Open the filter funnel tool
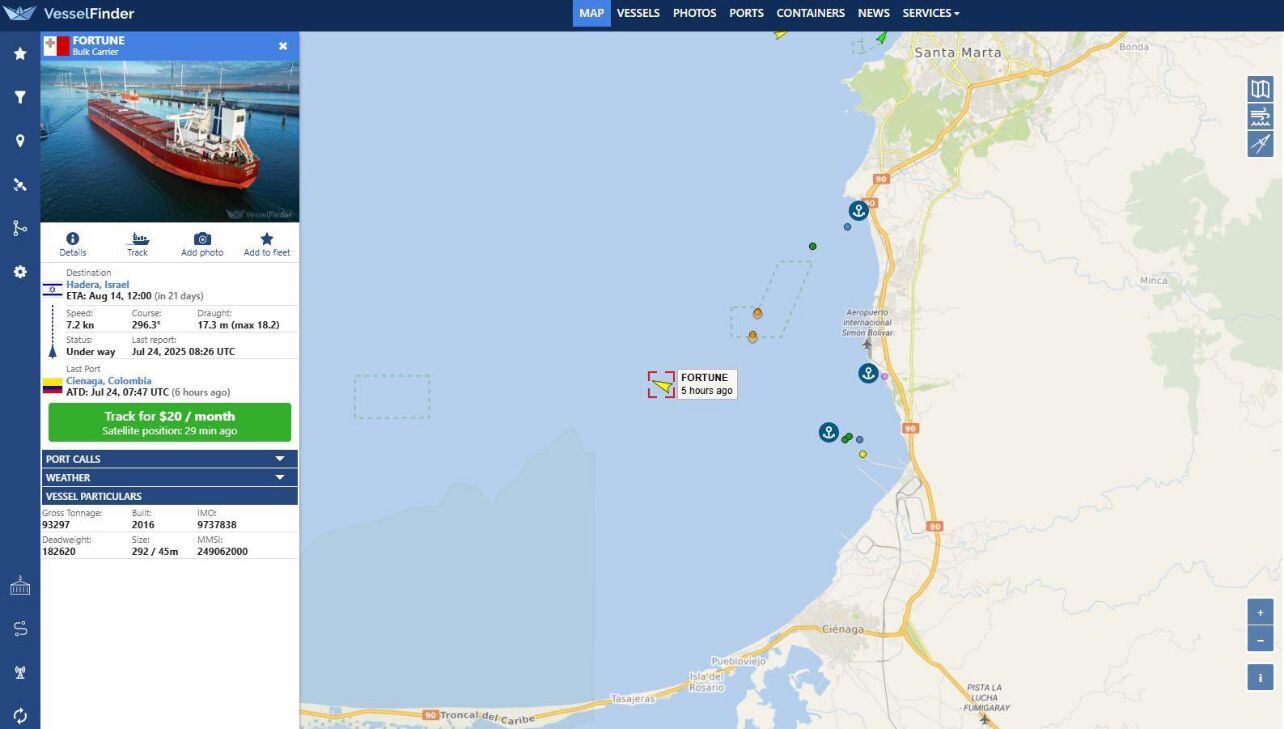This screenshot has height=729, width=1284. pos(19,98)
